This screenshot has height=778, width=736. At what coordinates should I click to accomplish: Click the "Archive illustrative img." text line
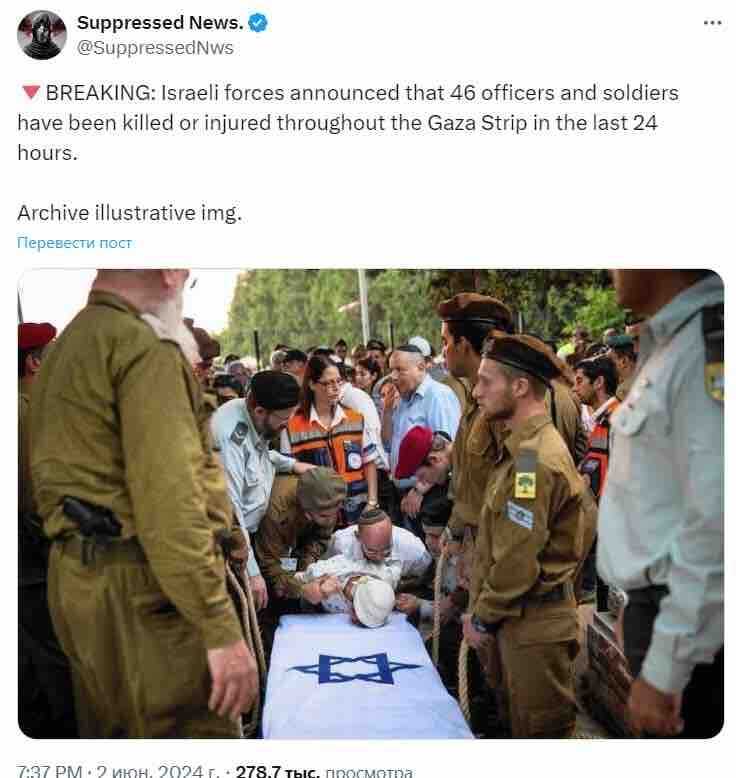(130, 213)
